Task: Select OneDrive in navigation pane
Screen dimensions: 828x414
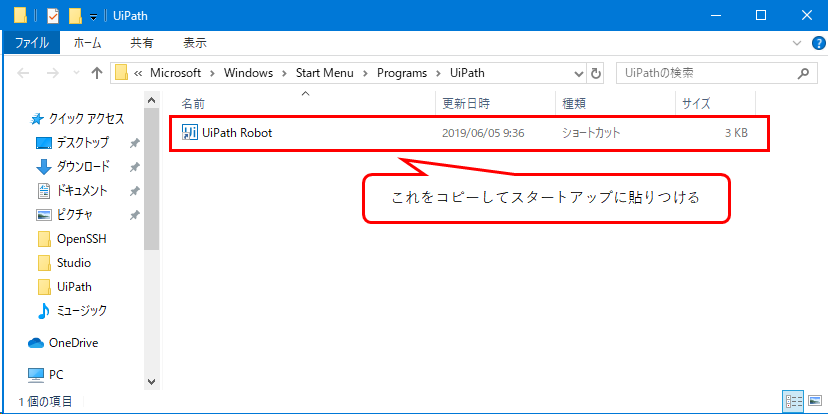Action: 73,343
